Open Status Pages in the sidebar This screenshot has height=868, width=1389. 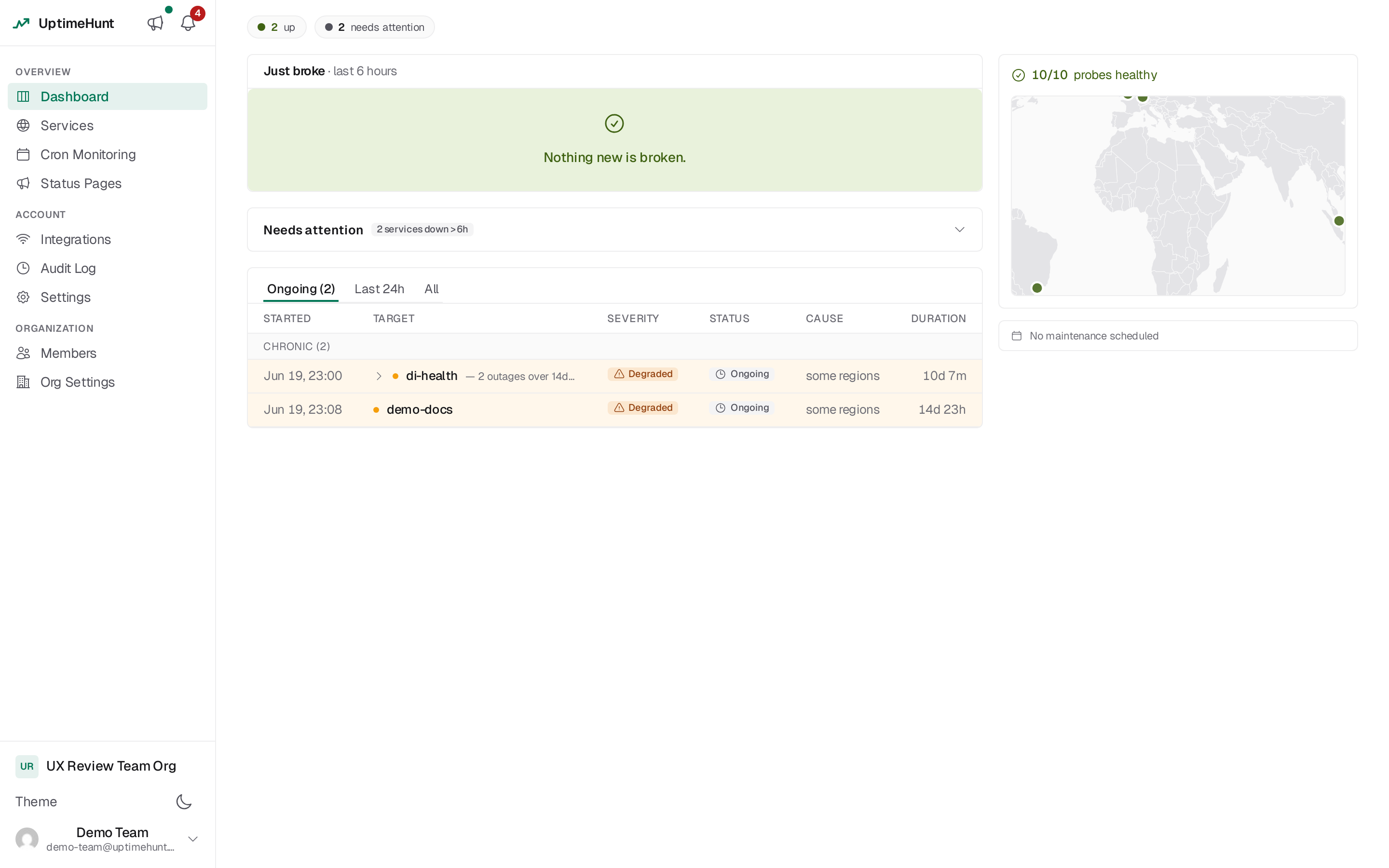click(108, 183)
